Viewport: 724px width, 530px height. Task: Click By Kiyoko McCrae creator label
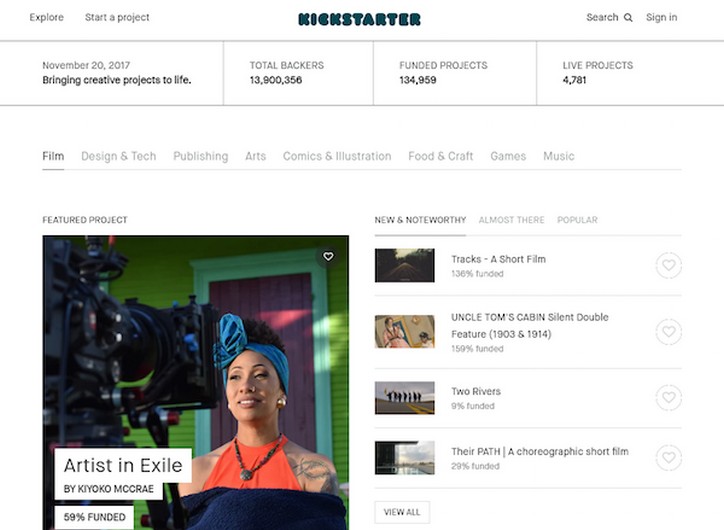coord(109,489)
